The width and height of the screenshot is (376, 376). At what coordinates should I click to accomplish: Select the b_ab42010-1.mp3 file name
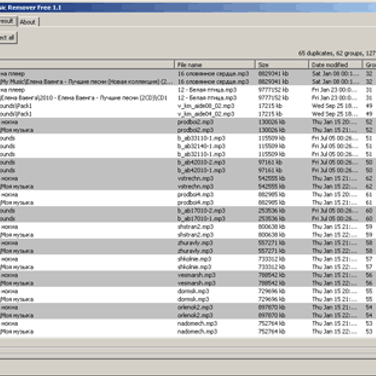click(x=201, y=170)
